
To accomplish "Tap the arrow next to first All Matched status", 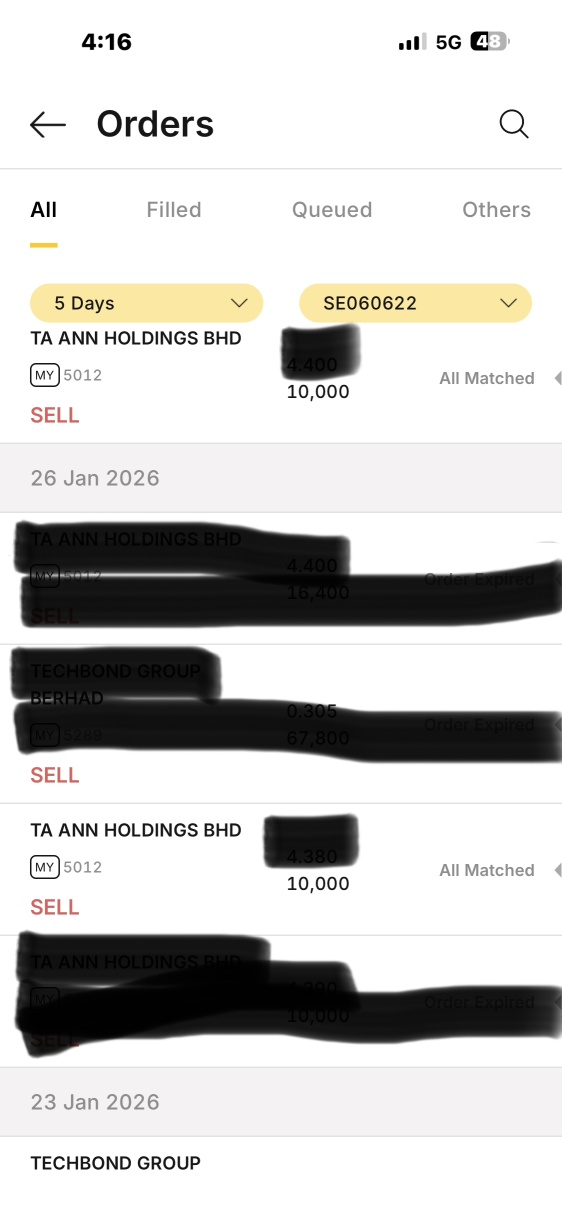I will 557,378.
